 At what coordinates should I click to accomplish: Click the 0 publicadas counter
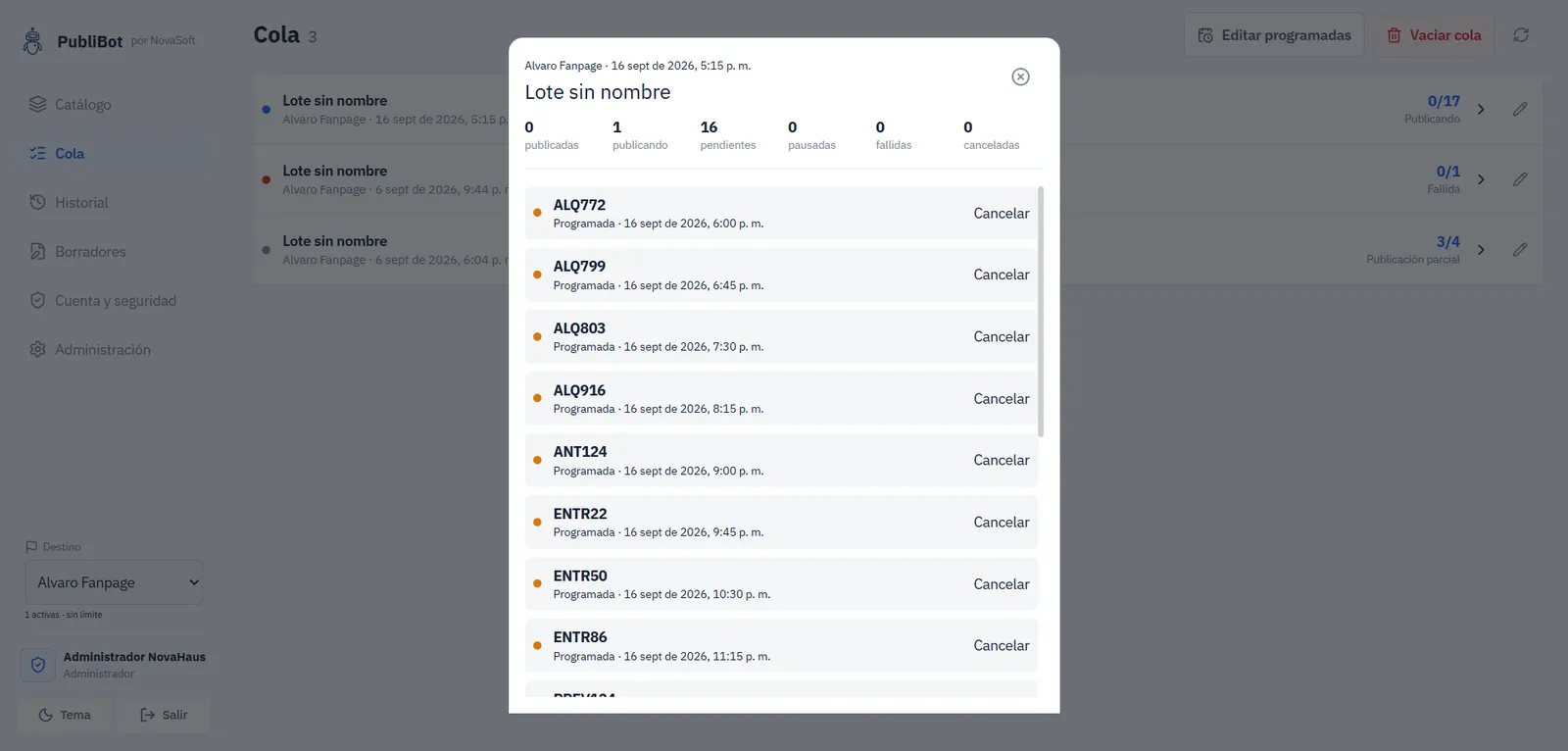coord(552,135)
